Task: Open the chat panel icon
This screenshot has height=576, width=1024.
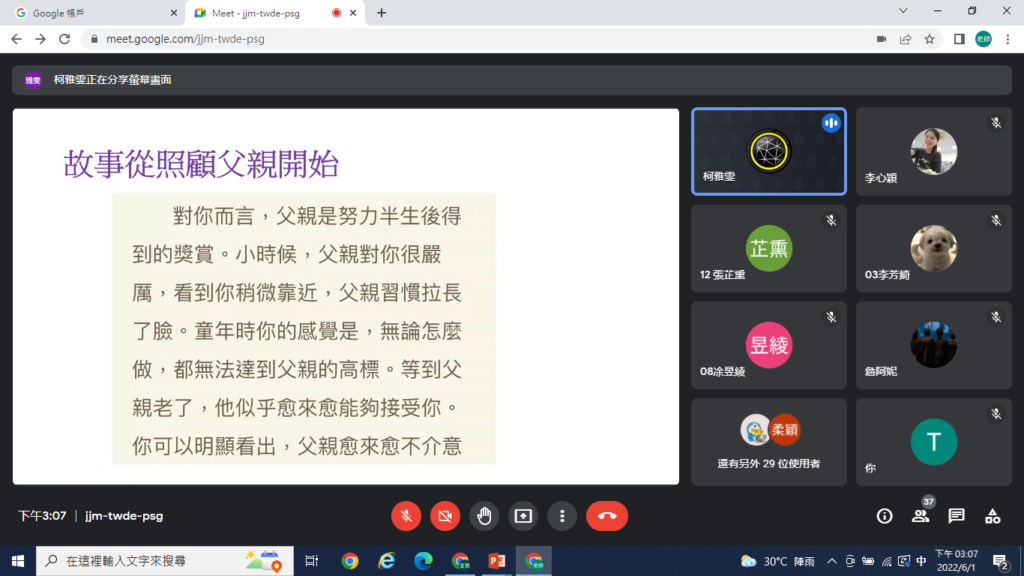Action: [956, 516]
